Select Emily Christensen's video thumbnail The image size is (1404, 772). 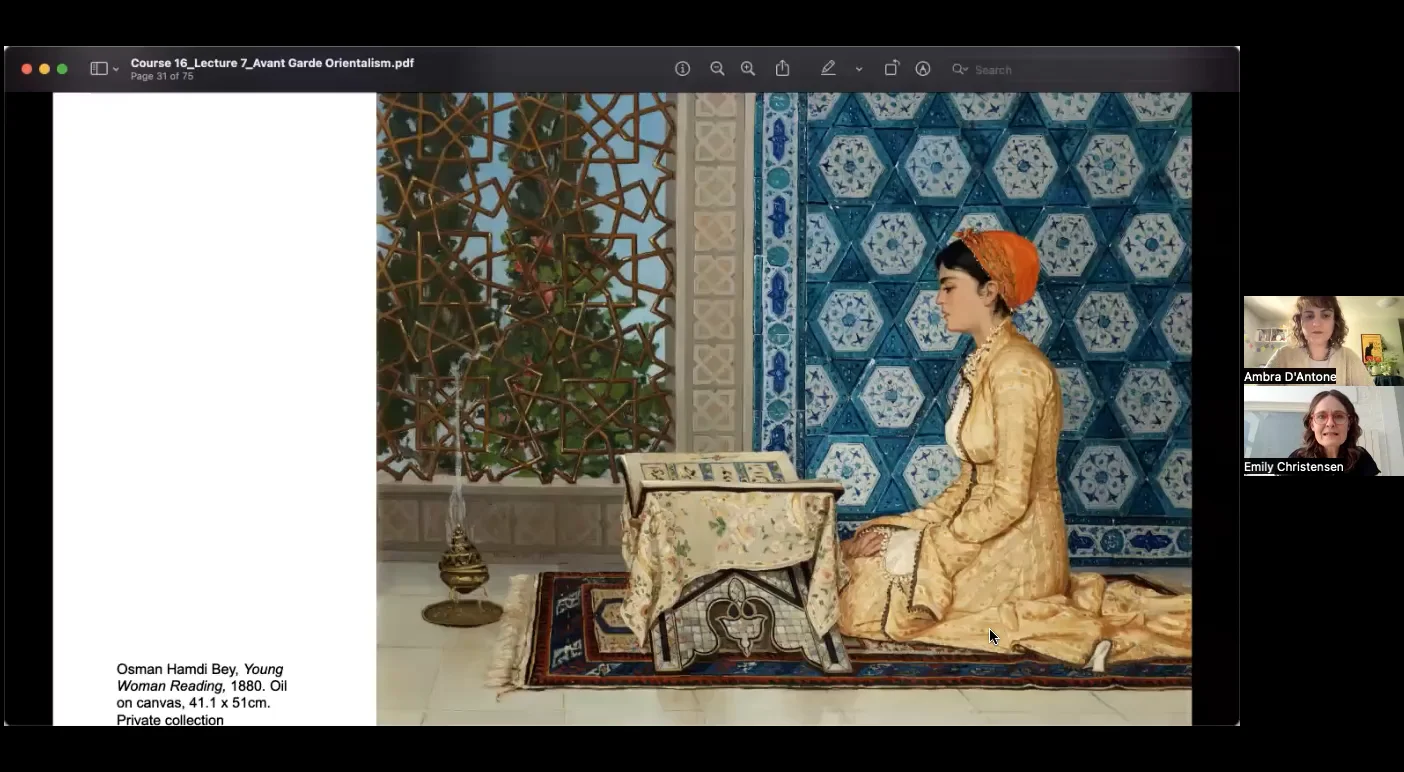pos(1323,431)
